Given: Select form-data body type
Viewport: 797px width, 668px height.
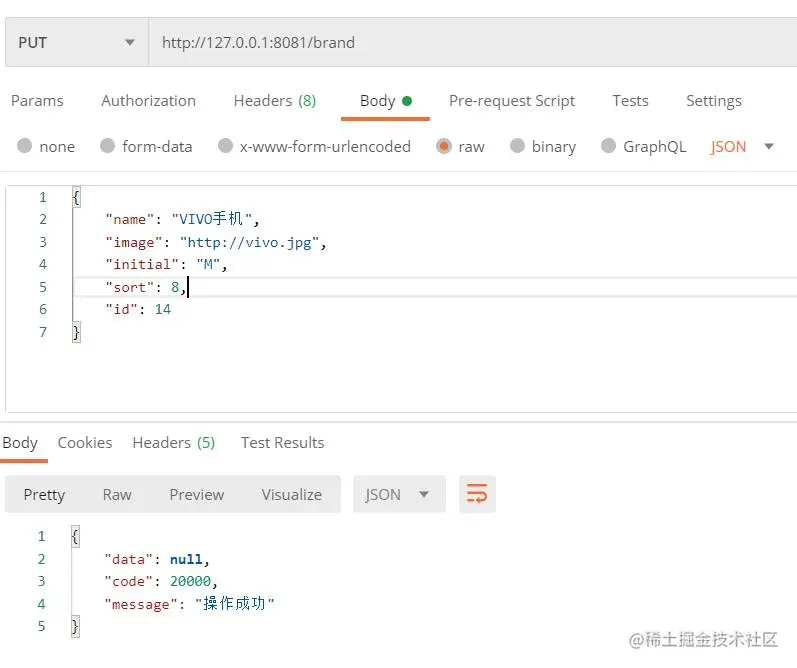Looking at the screenshot, I should [x=146, y=146].
